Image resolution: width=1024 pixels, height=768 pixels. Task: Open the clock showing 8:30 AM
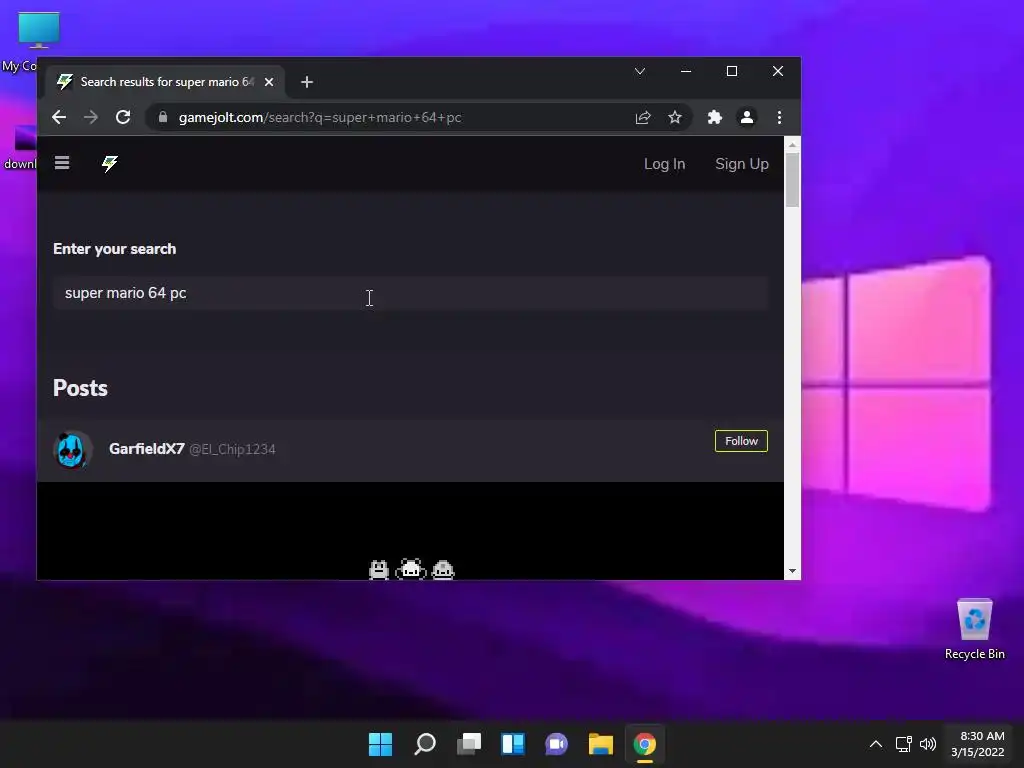[978, 744]
